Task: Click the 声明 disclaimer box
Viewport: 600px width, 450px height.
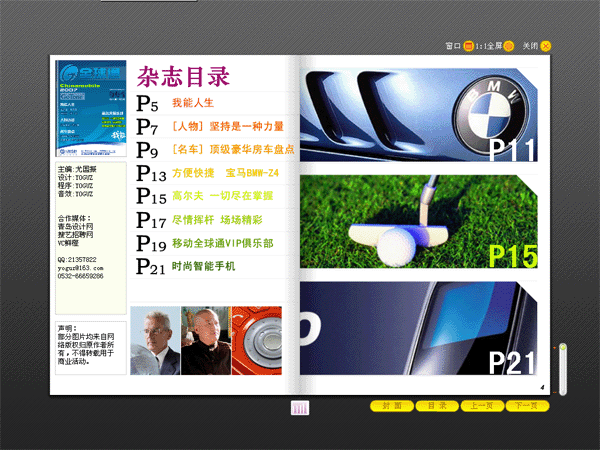Action: [x=91, y=347]
